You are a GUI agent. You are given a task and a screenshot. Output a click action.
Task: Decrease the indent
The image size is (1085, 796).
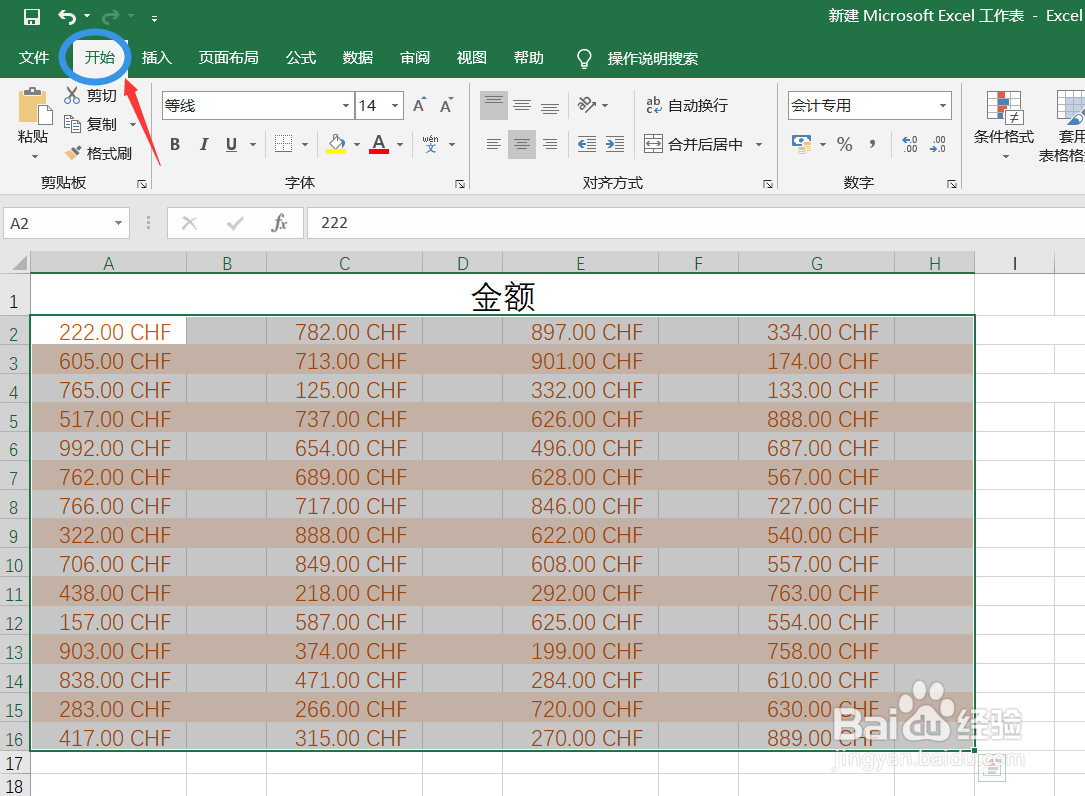pyautogui.click(x=587, y=144)
